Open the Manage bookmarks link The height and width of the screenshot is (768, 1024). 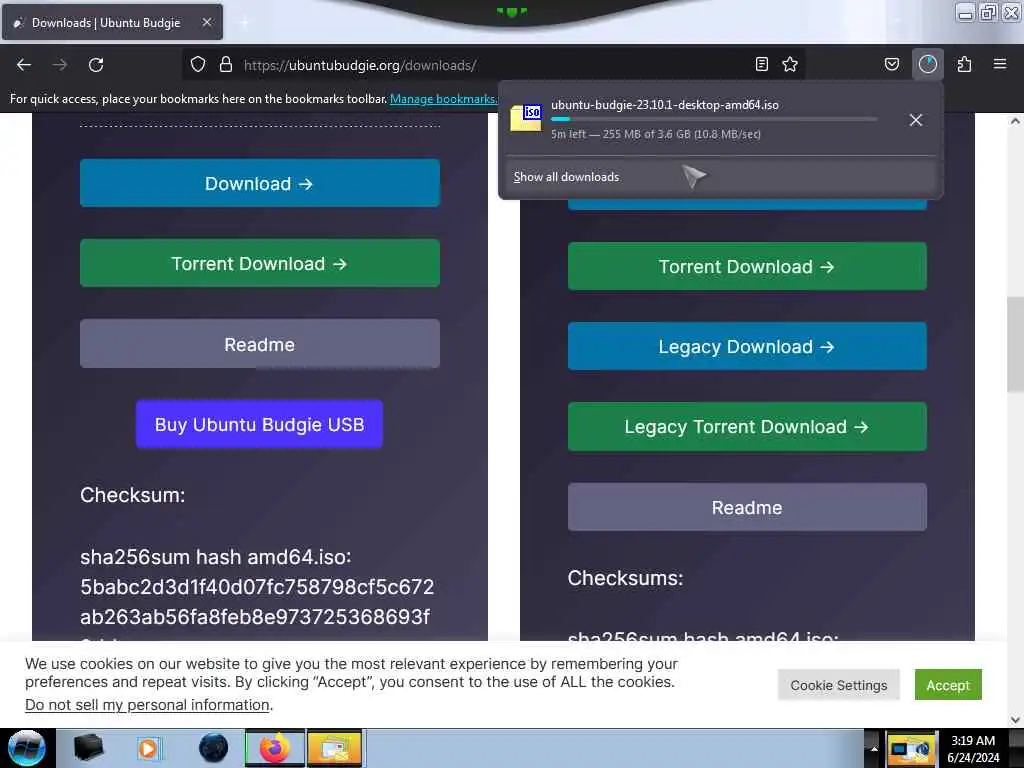point(444,99)
